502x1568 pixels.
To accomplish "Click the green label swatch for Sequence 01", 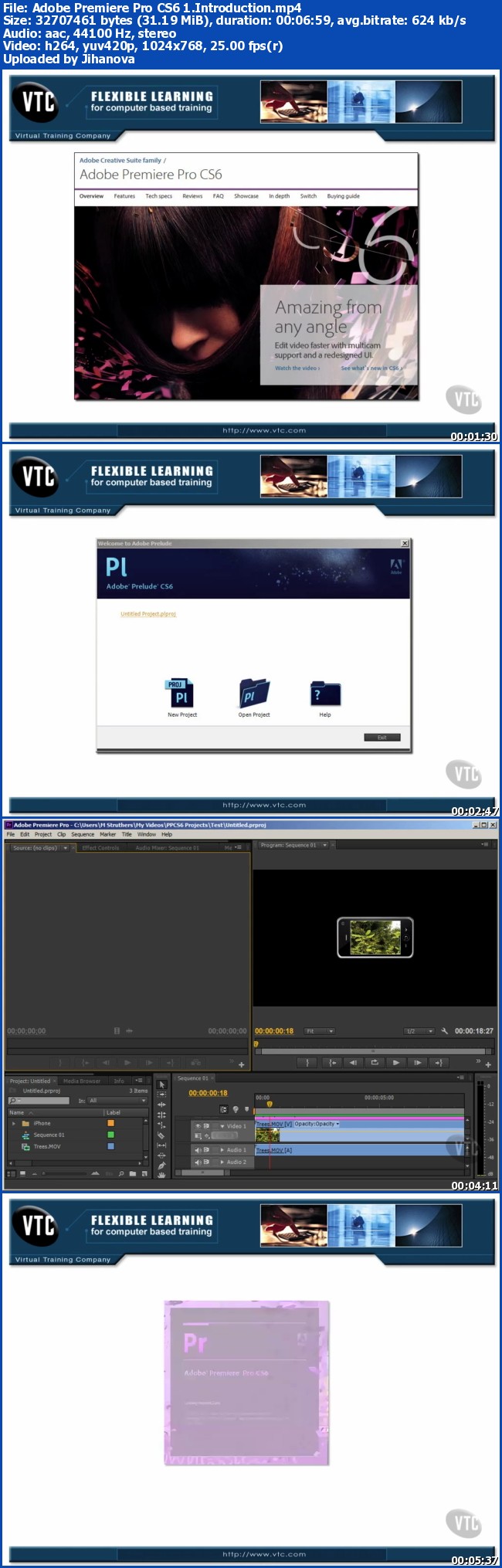I will tap(110, 1135).
